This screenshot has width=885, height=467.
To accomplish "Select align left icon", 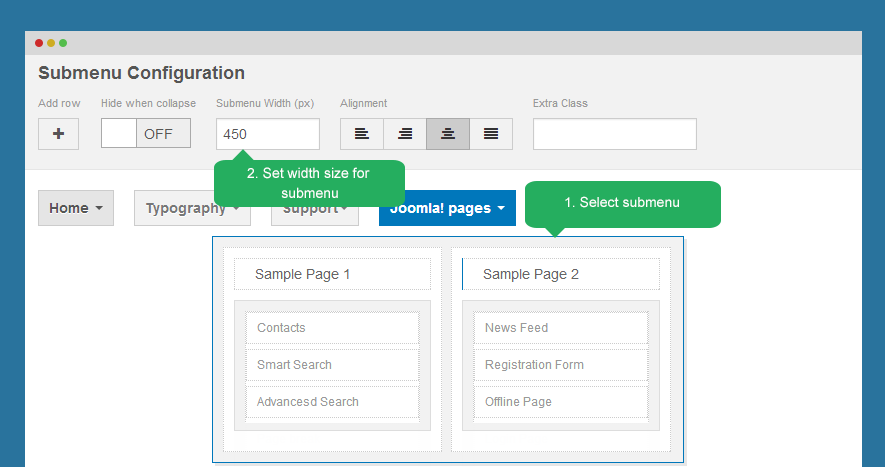I will [x=361, y=134].
